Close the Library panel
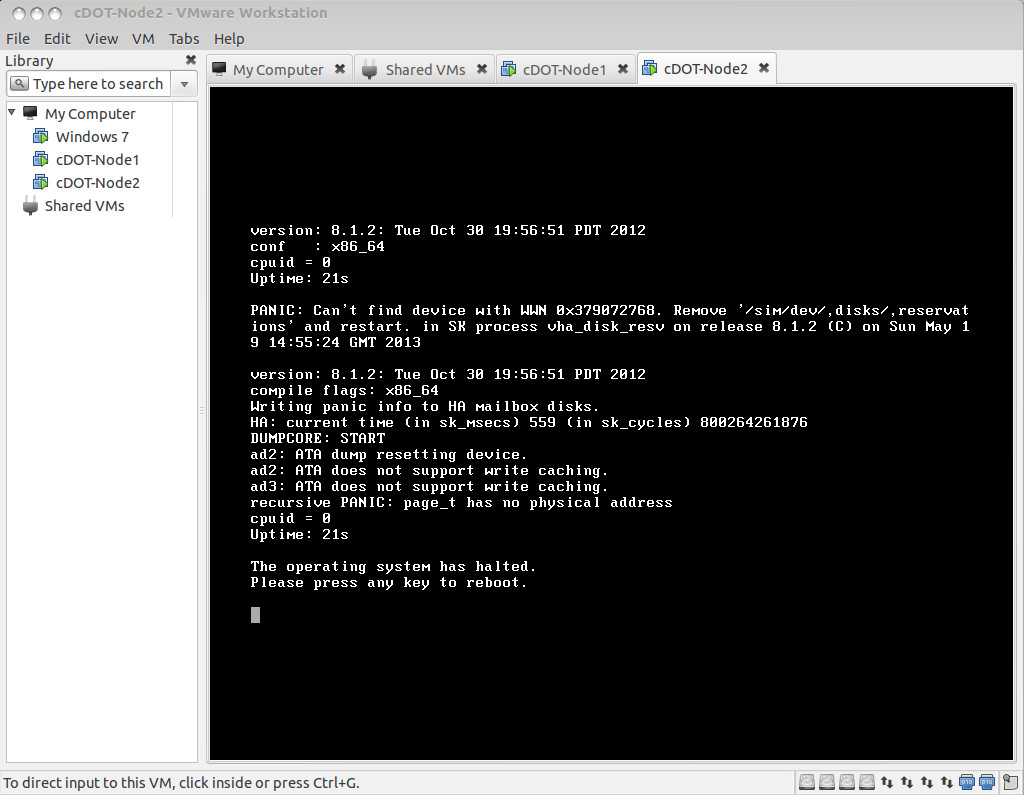 (x=191, y=60)
